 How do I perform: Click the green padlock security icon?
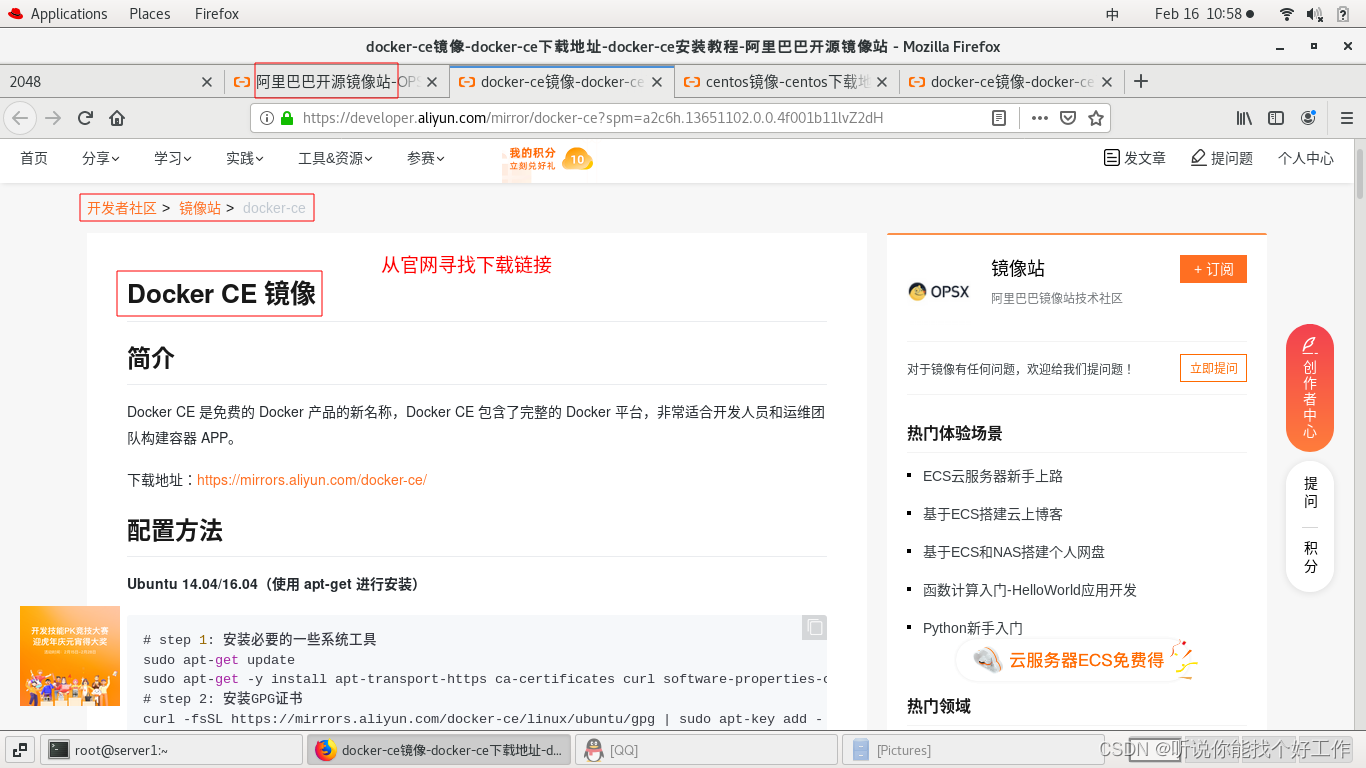(287, 118)
